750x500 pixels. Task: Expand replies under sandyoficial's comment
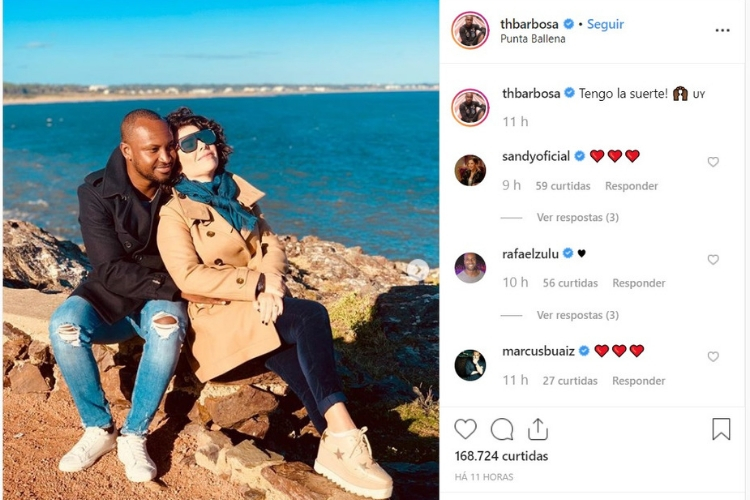point(577,218)
